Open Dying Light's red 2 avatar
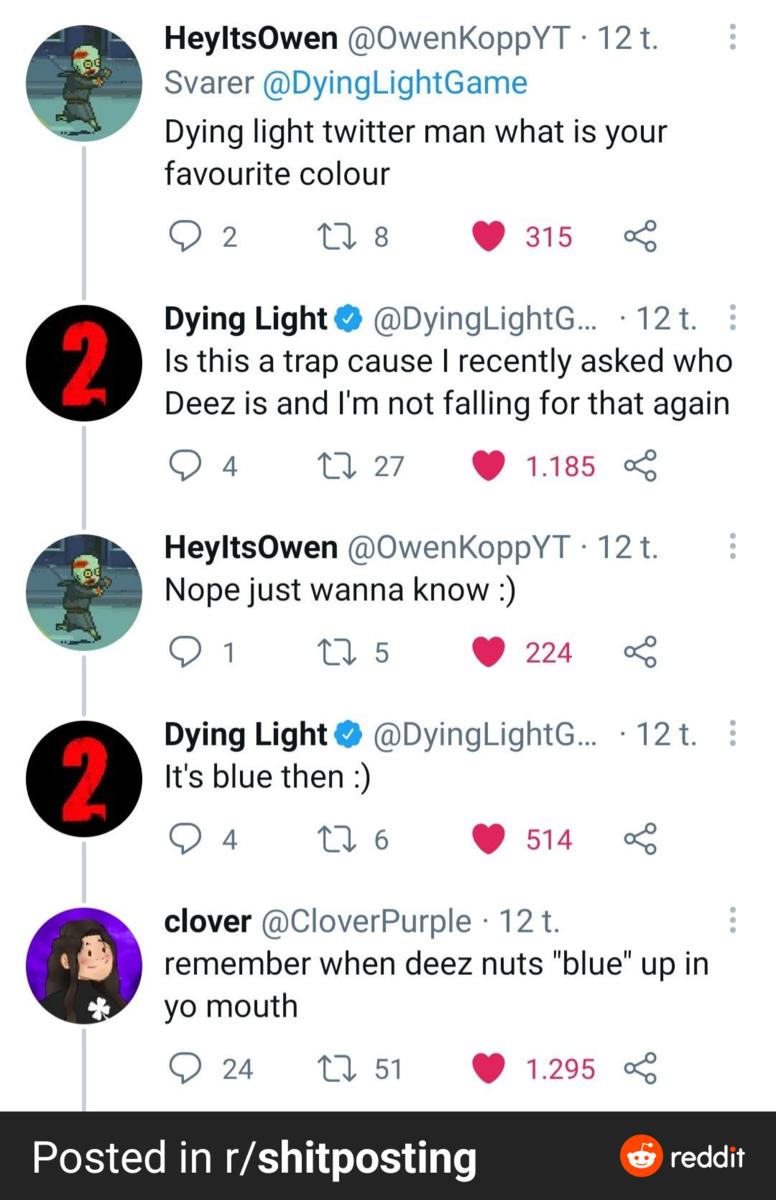This screenshot has width=776, height=1200. tap(84, 363)
